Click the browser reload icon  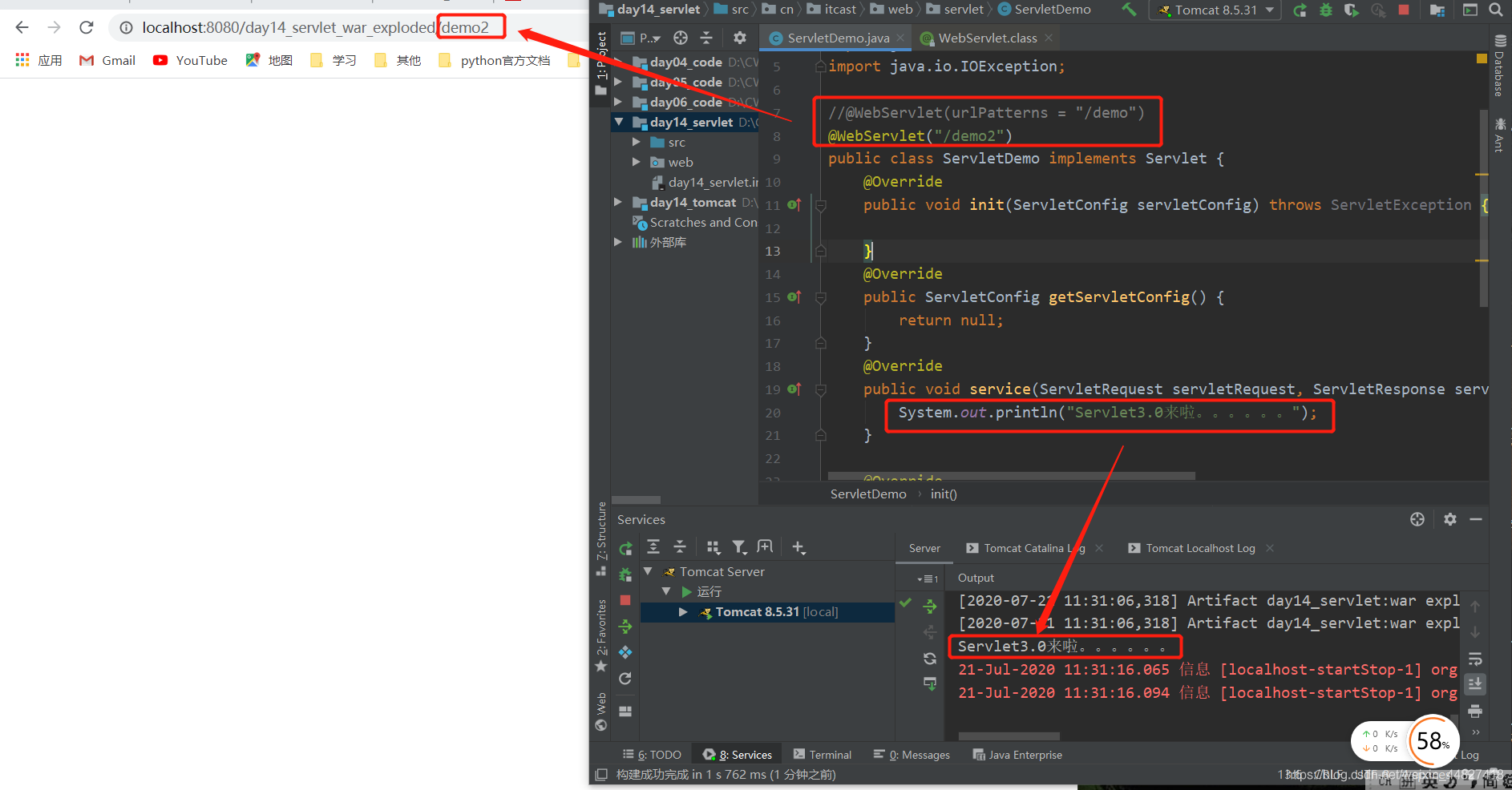87,27
